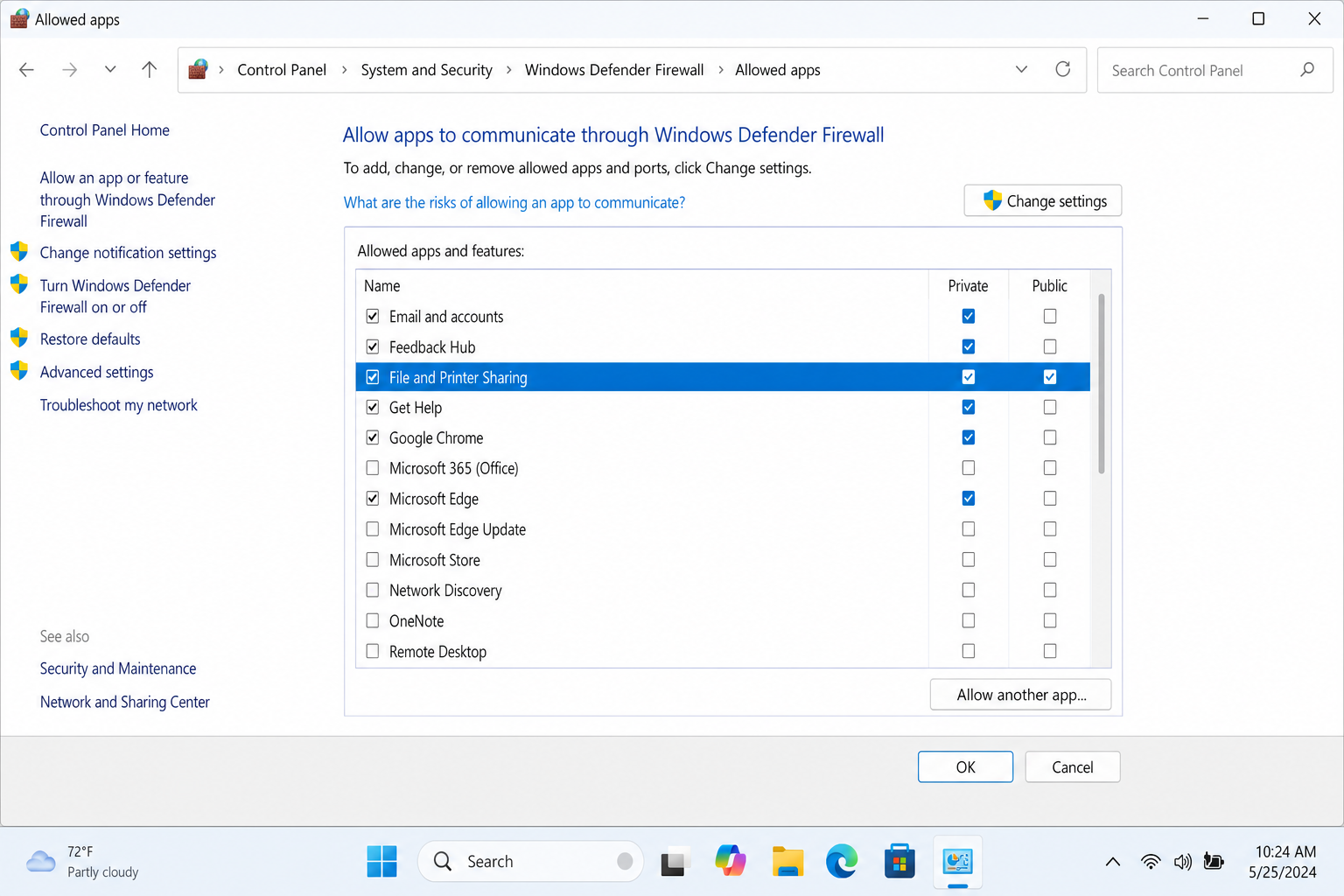Uncheck File and Printer Sharing Public checkbox

[x=1050, y=377]
